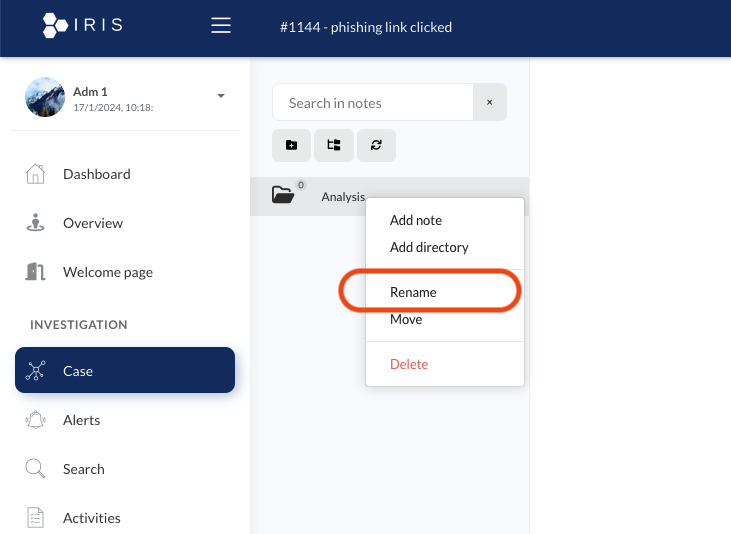Click the Dashboard house icon
The height and width of the screenshot is (534, 731).
pos(35,174)
